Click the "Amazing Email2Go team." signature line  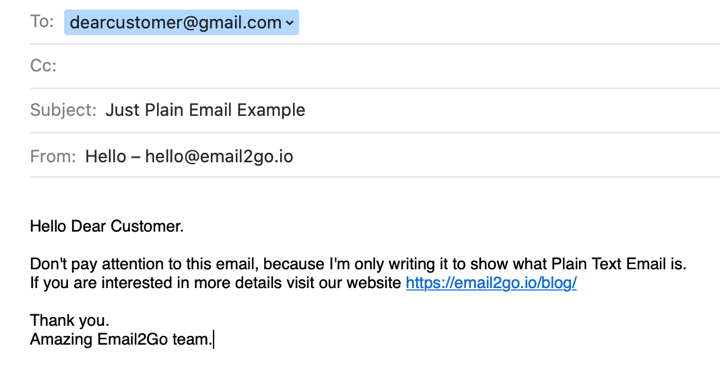click(121, 340)
